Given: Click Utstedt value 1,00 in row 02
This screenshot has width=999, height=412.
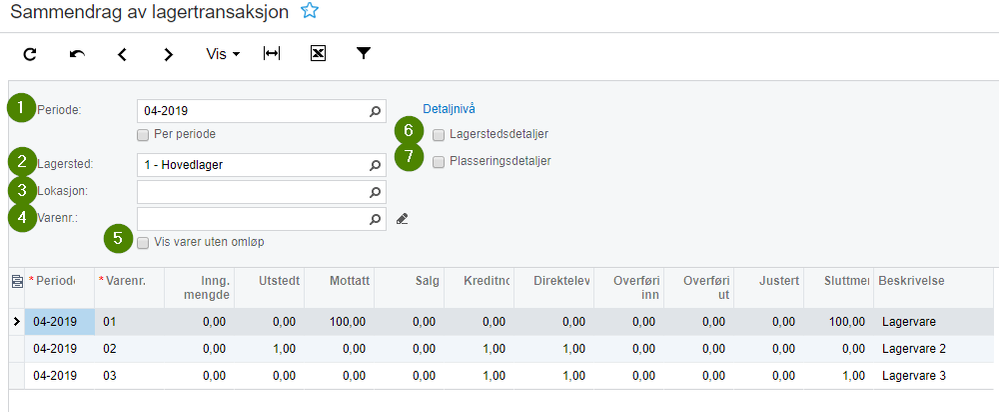Looking at the screenshot, I should 270,349.
